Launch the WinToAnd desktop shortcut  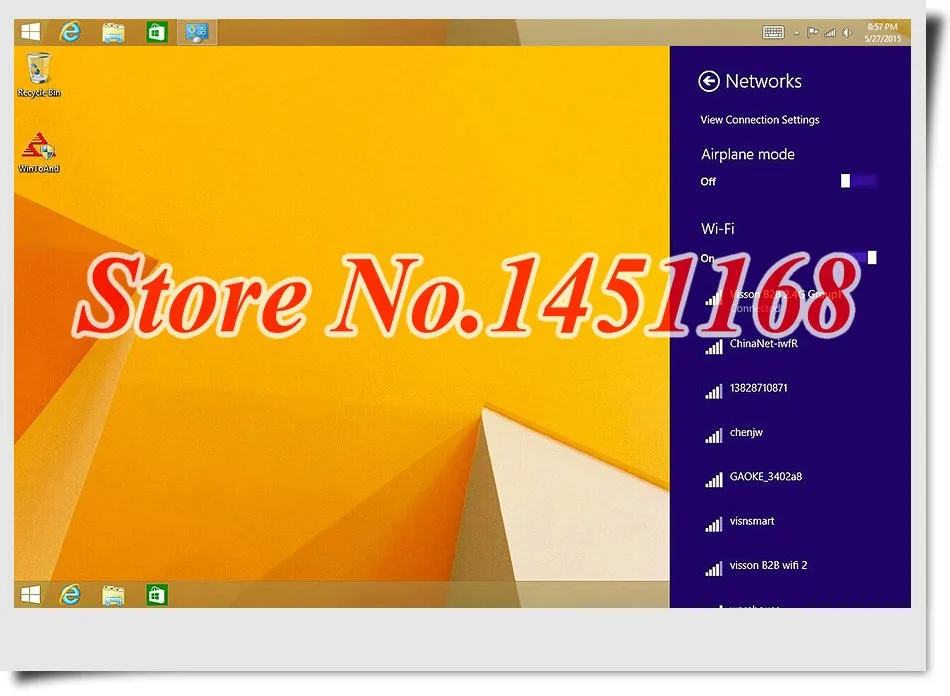(39, 153)
